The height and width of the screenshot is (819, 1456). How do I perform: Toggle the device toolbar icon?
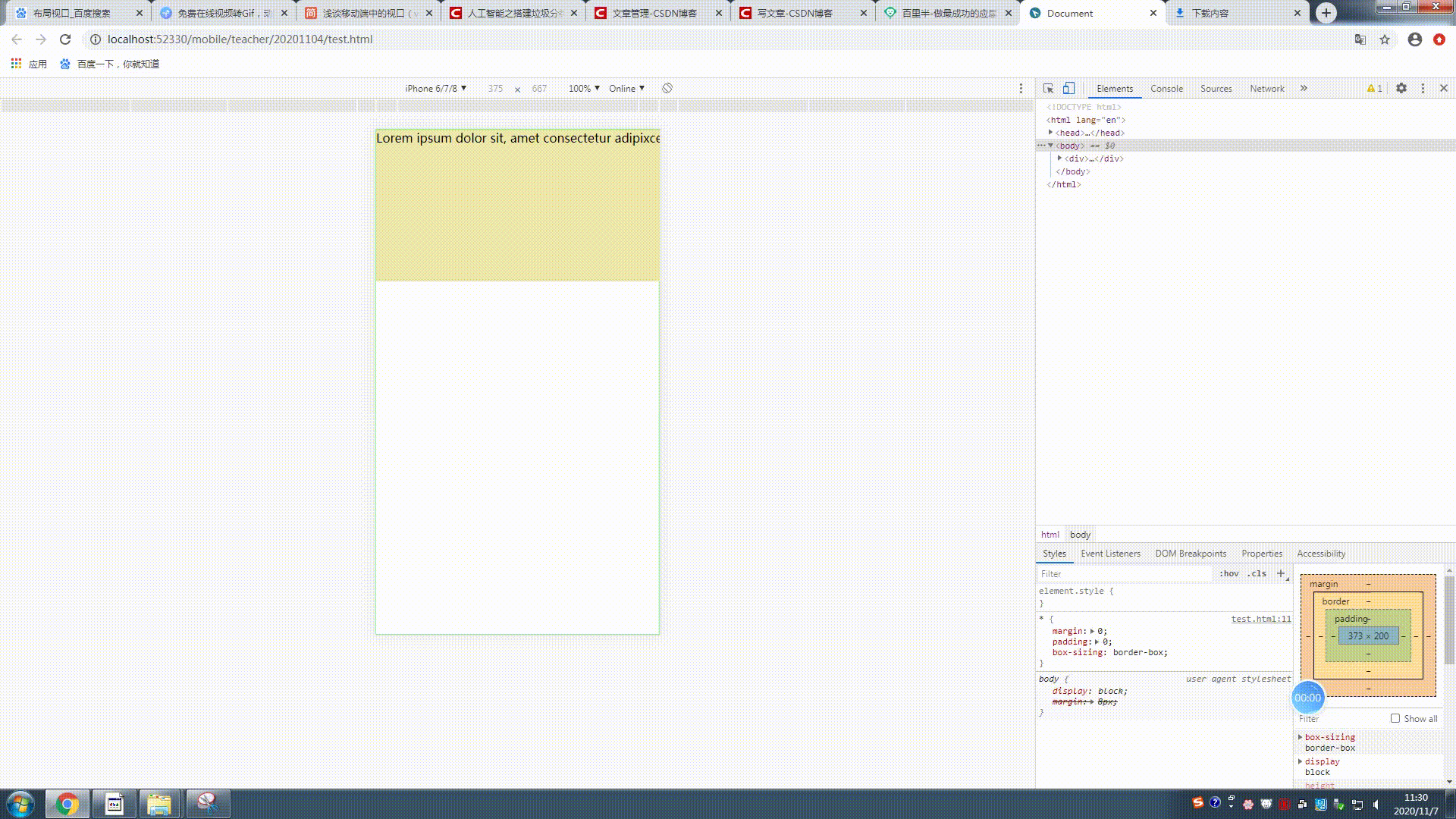(1068, 89)
